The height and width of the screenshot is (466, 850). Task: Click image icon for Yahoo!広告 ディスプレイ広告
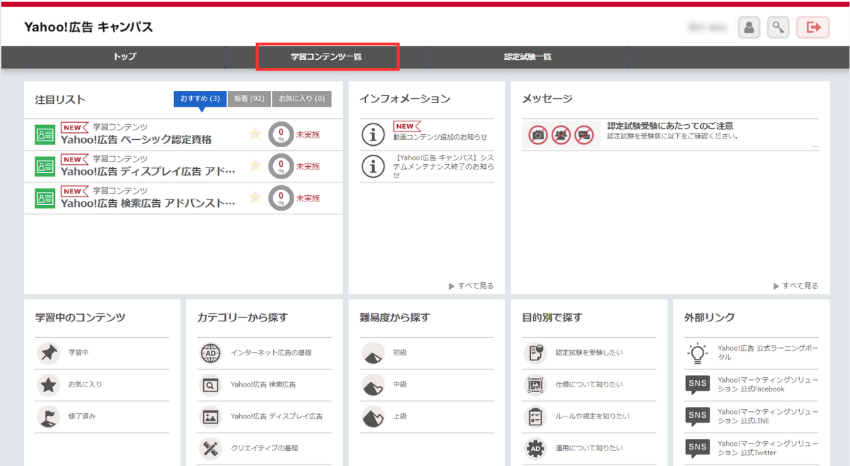[210, 417]
